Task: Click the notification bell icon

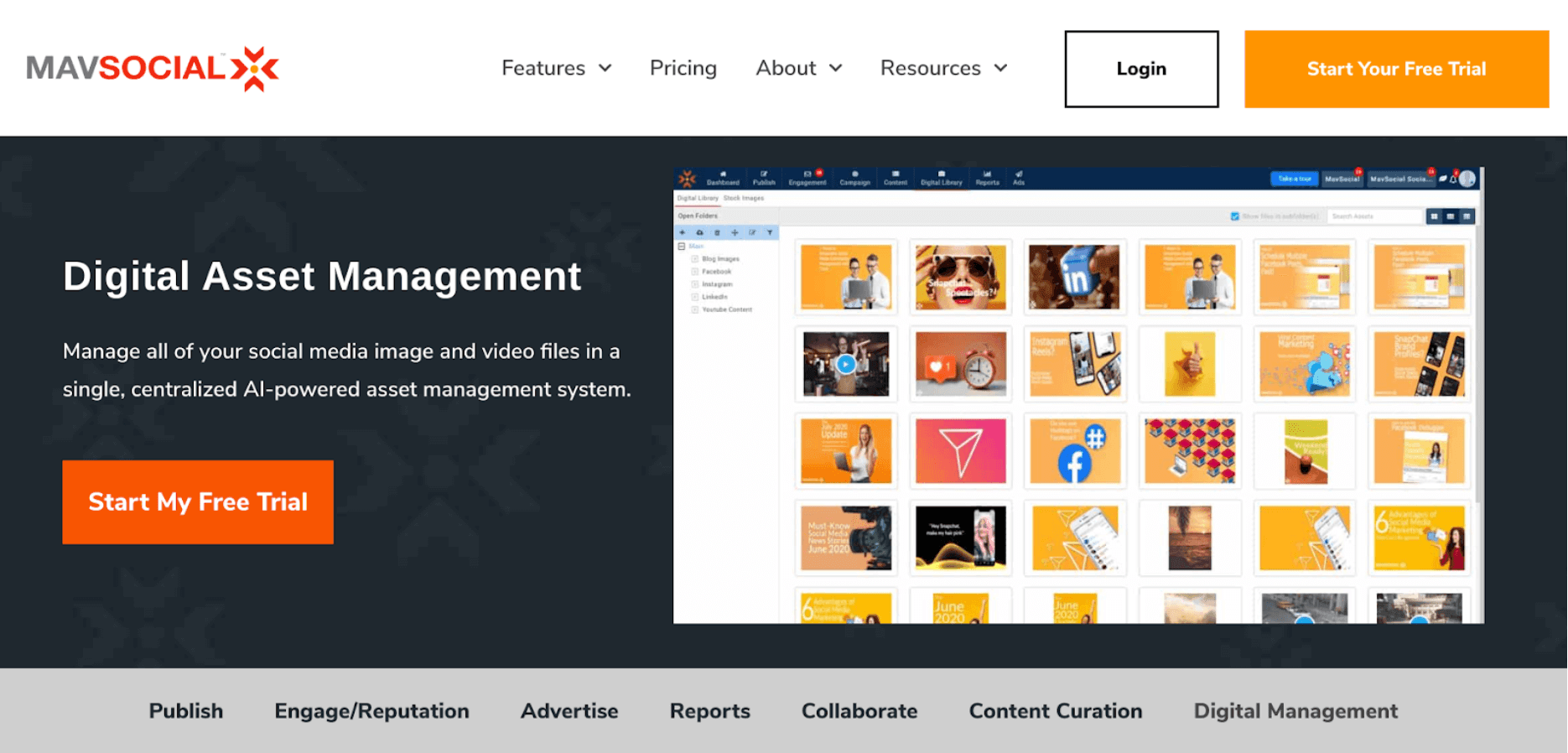Action: coord(1453,179)
